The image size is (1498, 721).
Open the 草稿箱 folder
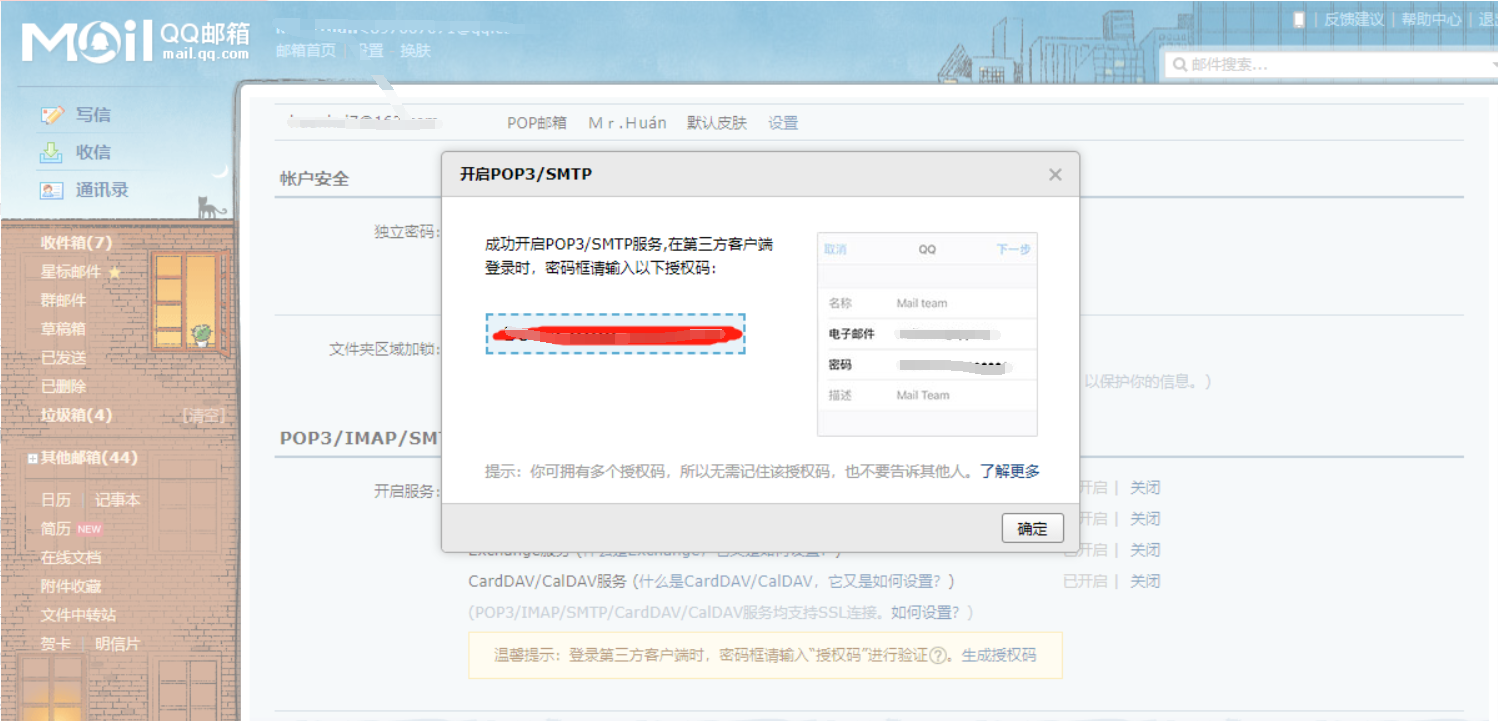(x=63, y=329)
